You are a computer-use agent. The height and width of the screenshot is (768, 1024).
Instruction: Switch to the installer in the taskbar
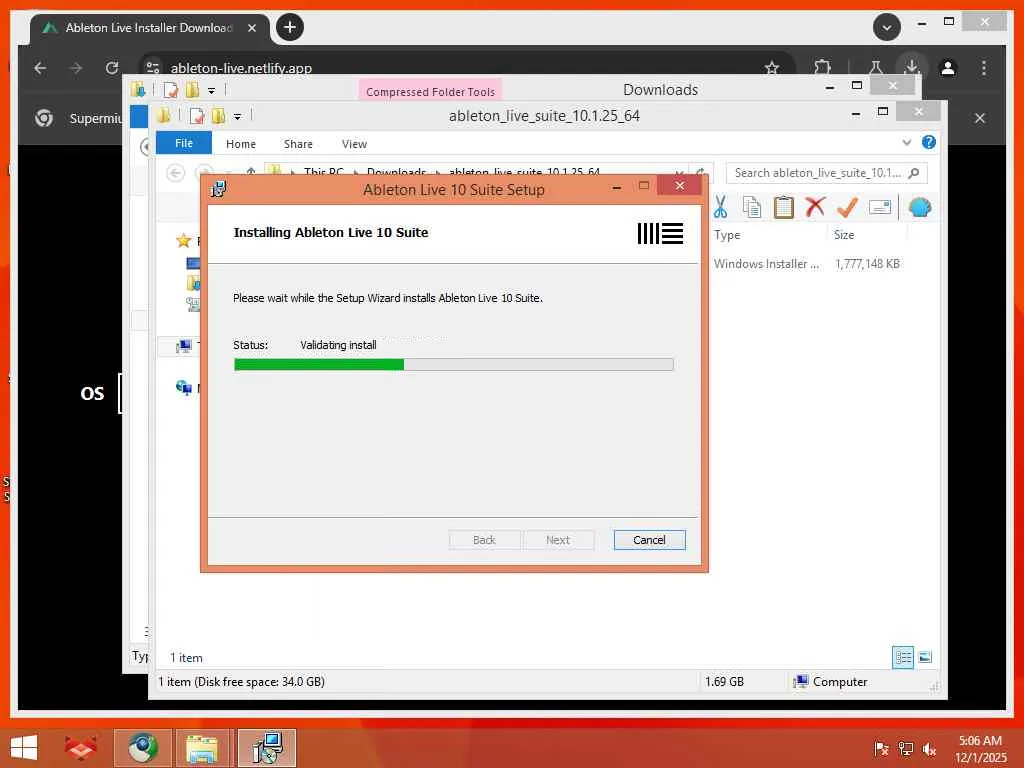(x=267, y=748)
